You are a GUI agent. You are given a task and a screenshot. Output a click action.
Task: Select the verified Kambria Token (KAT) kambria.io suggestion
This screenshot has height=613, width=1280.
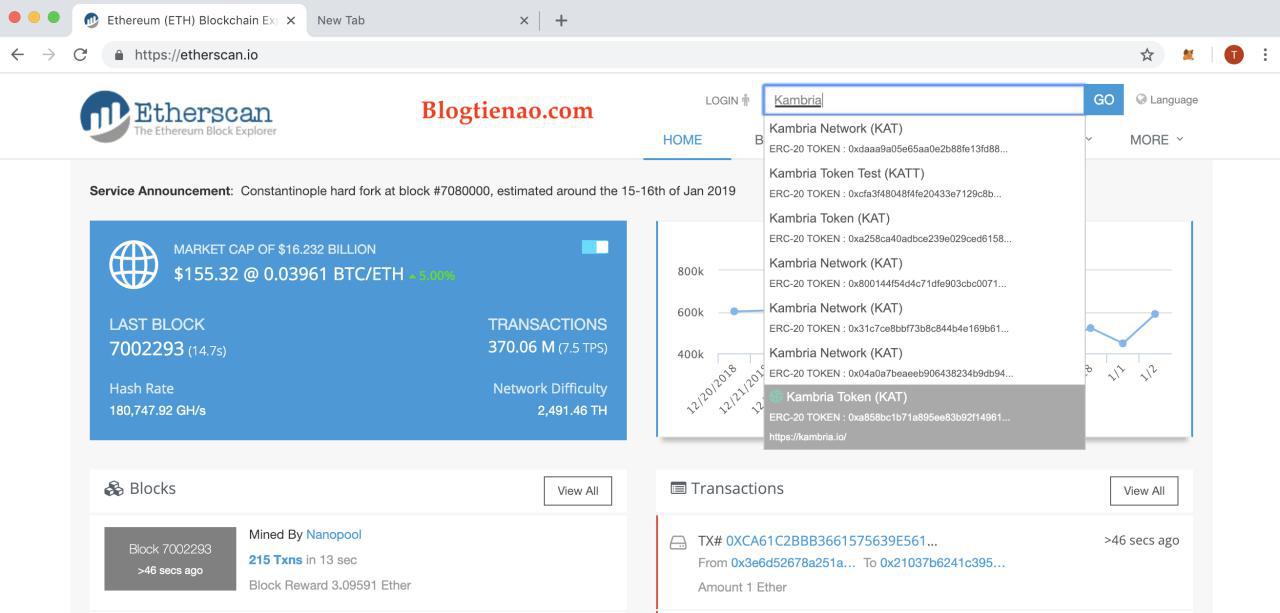pyautogui.click(x=924, y=417)
